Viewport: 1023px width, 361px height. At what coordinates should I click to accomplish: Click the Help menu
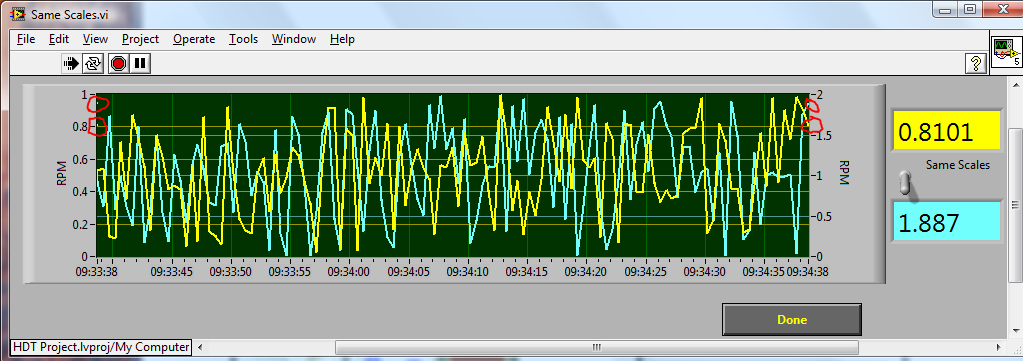coord(342,39)
